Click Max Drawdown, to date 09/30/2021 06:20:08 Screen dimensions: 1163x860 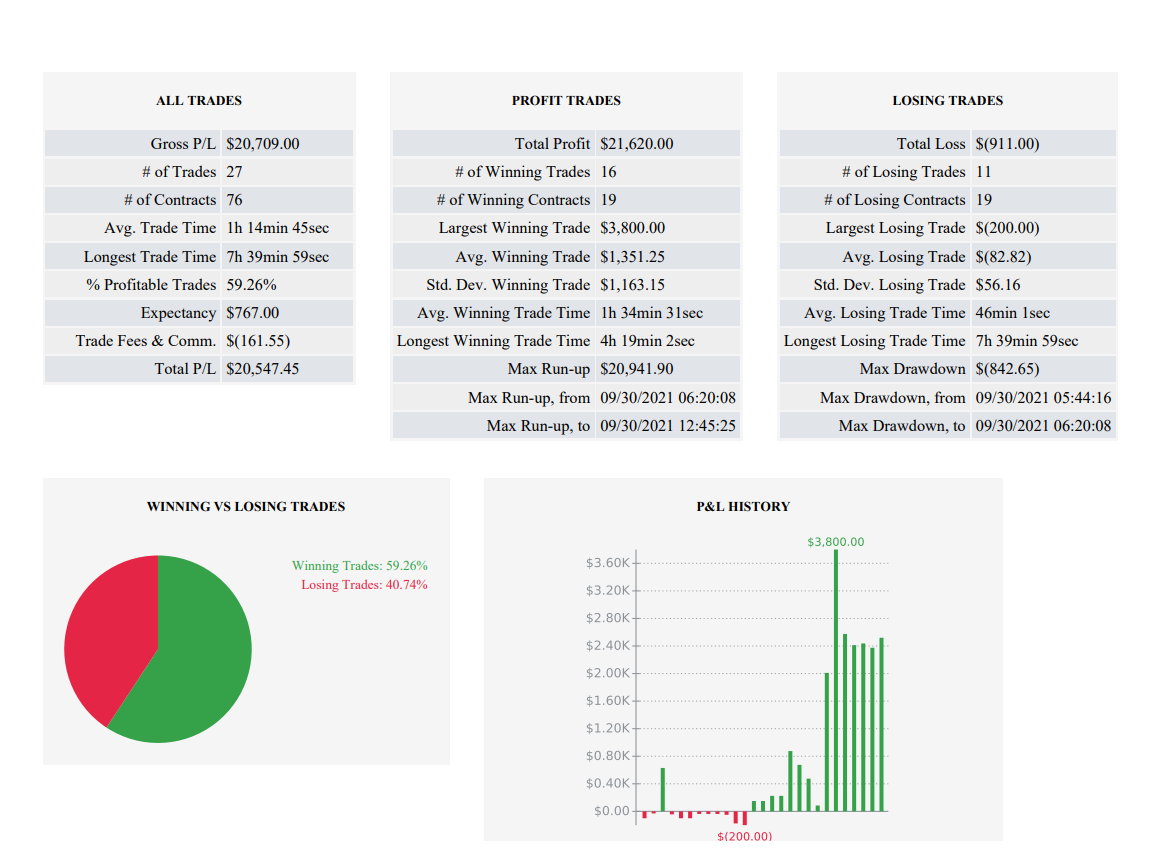[1043, 426]
